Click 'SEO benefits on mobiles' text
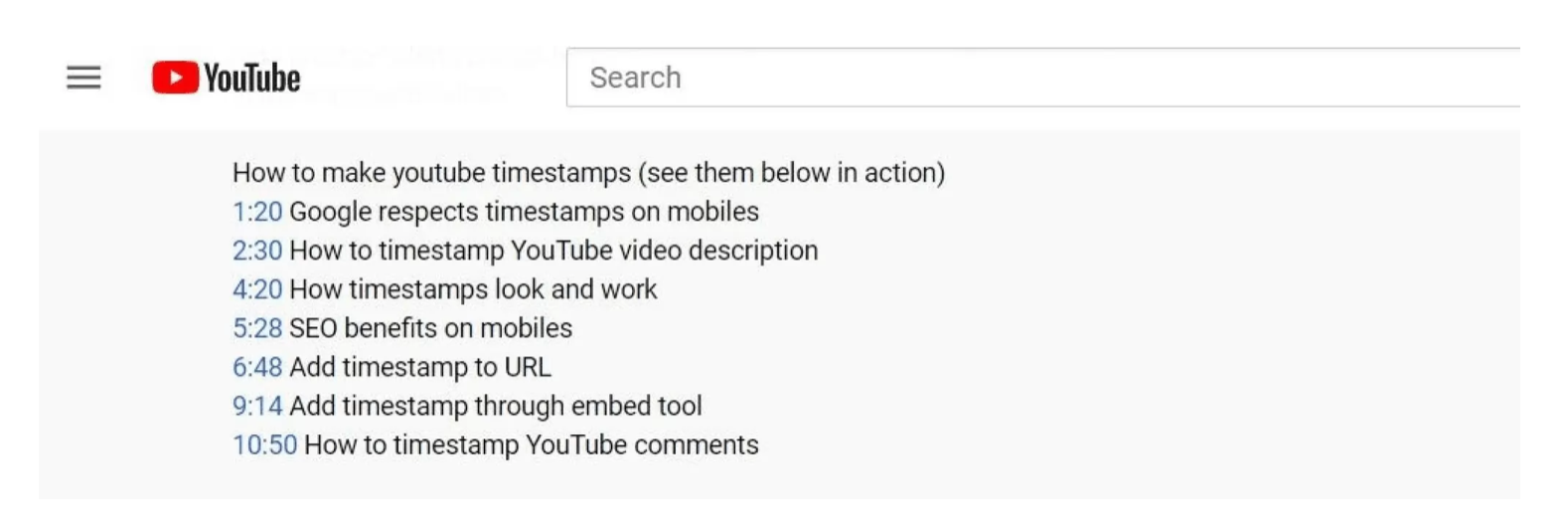Screen dimensions: 1568x523 (x=430, y=328)
